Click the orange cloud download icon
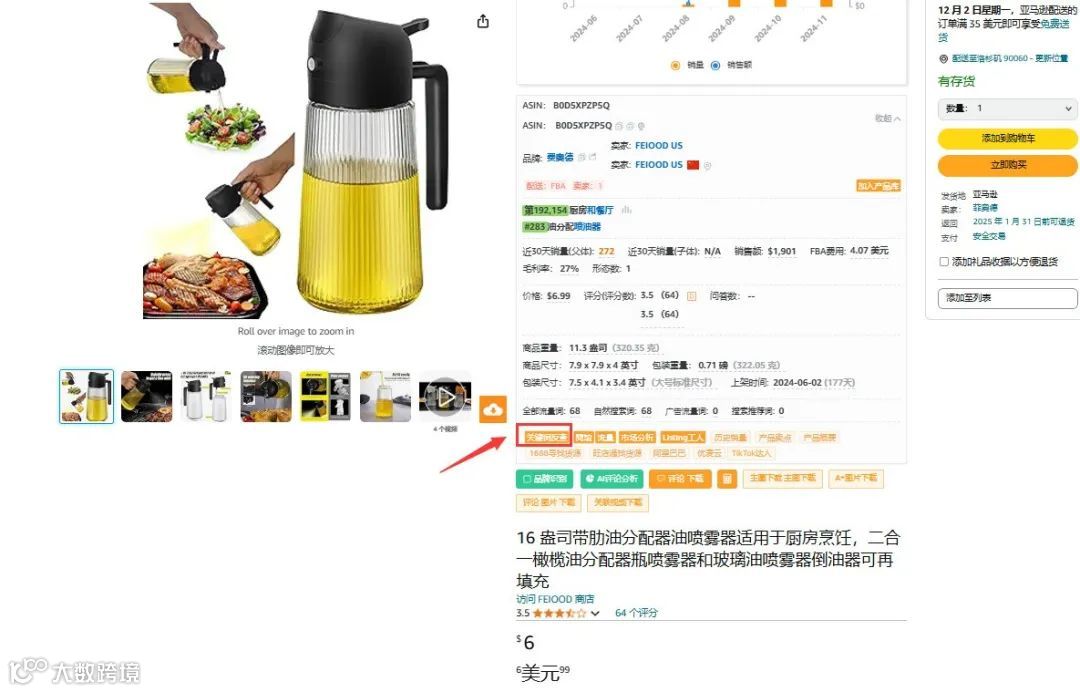 492,410
